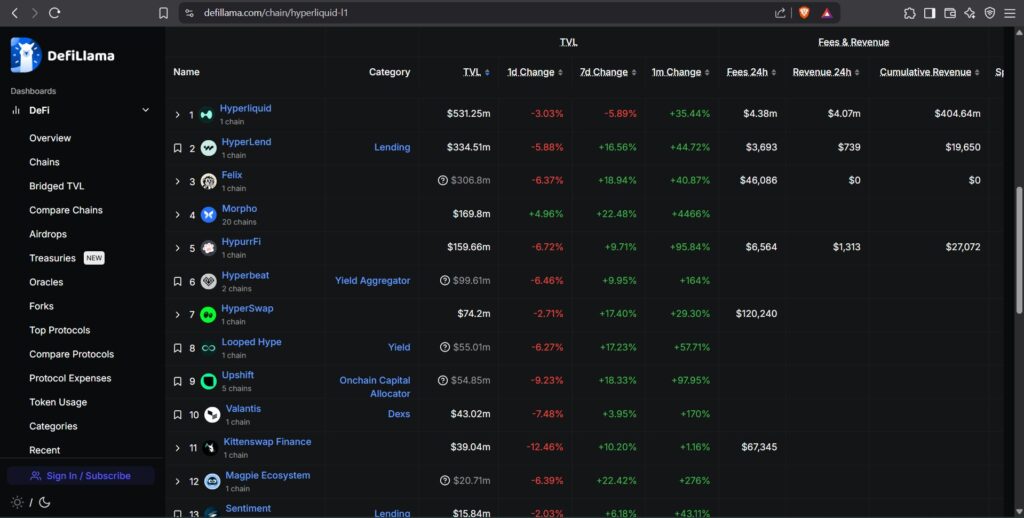Click the browser back arrow

pos(14,12)
